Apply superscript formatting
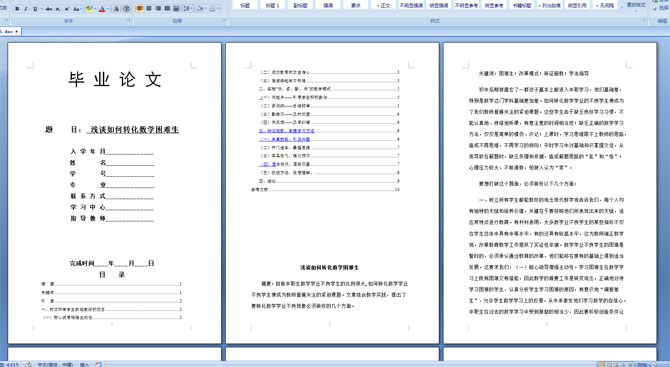Viewport: 670px width, 367px height. (67, 9)
